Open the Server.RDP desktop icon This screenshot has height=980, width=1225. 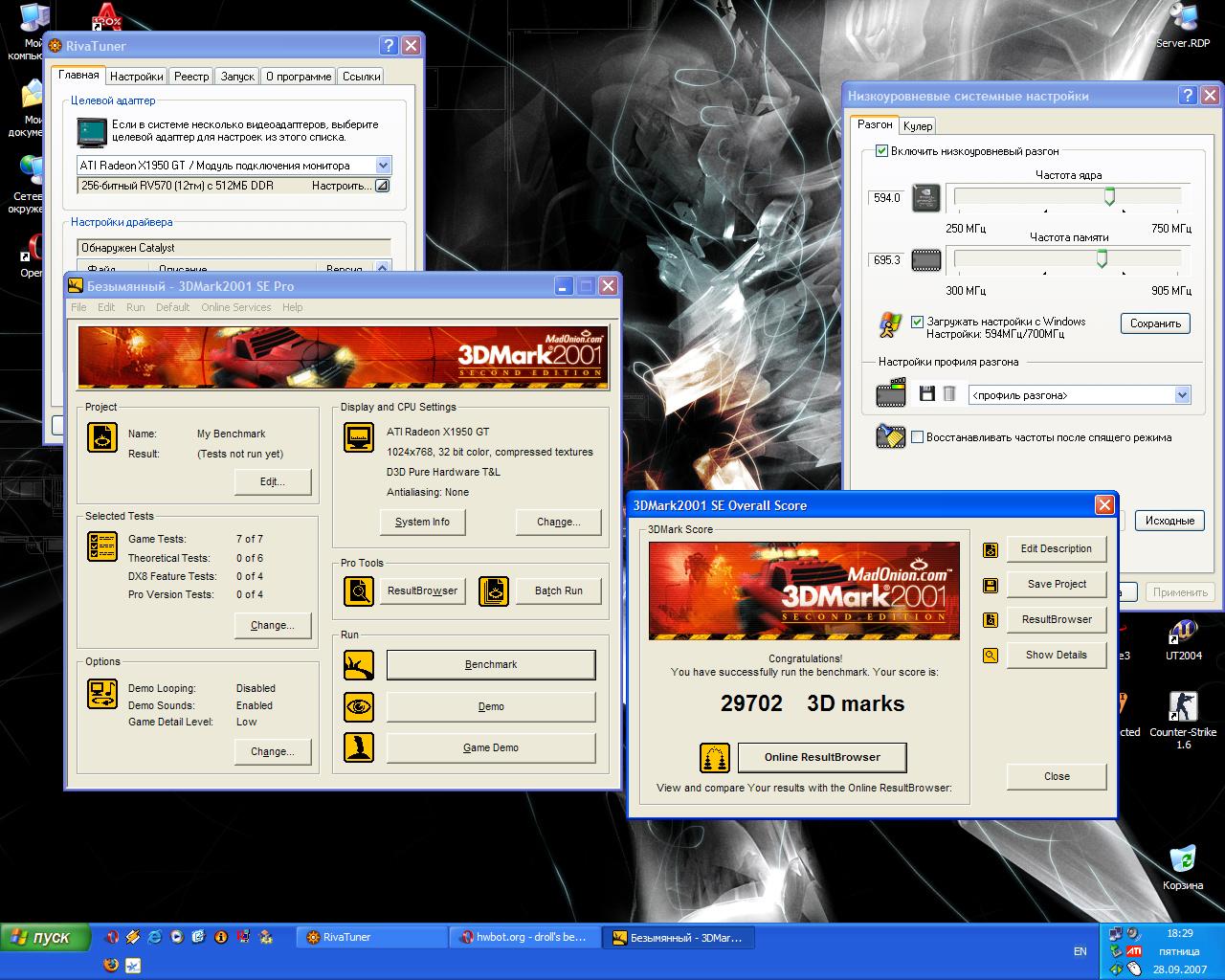[1183, 25]
